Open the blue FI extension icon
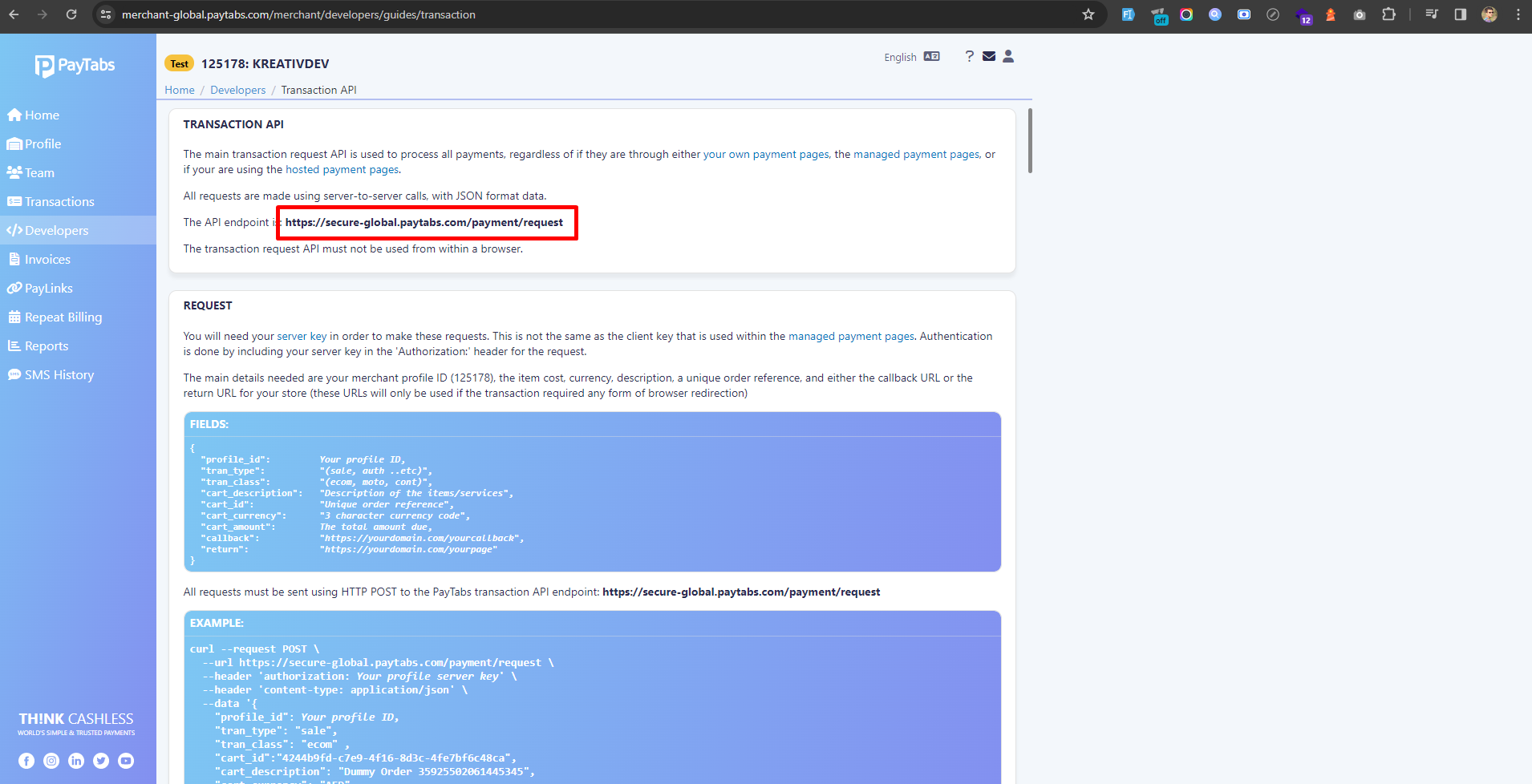Image resolution: width=1532 pixels, height=784 pixels. (1129, 14)
